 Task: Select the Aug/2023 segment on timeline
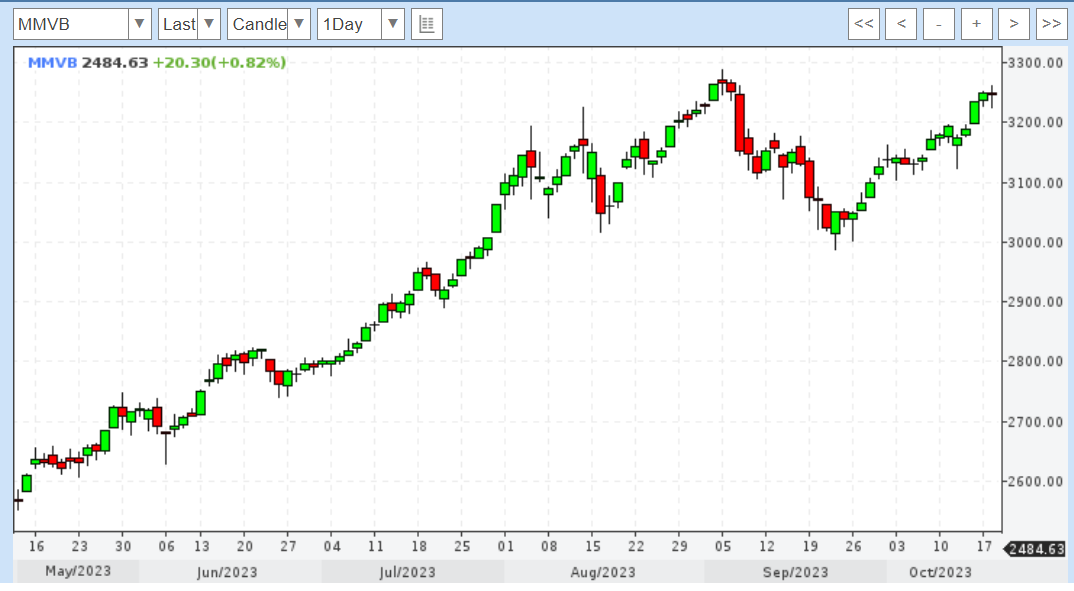604,572
